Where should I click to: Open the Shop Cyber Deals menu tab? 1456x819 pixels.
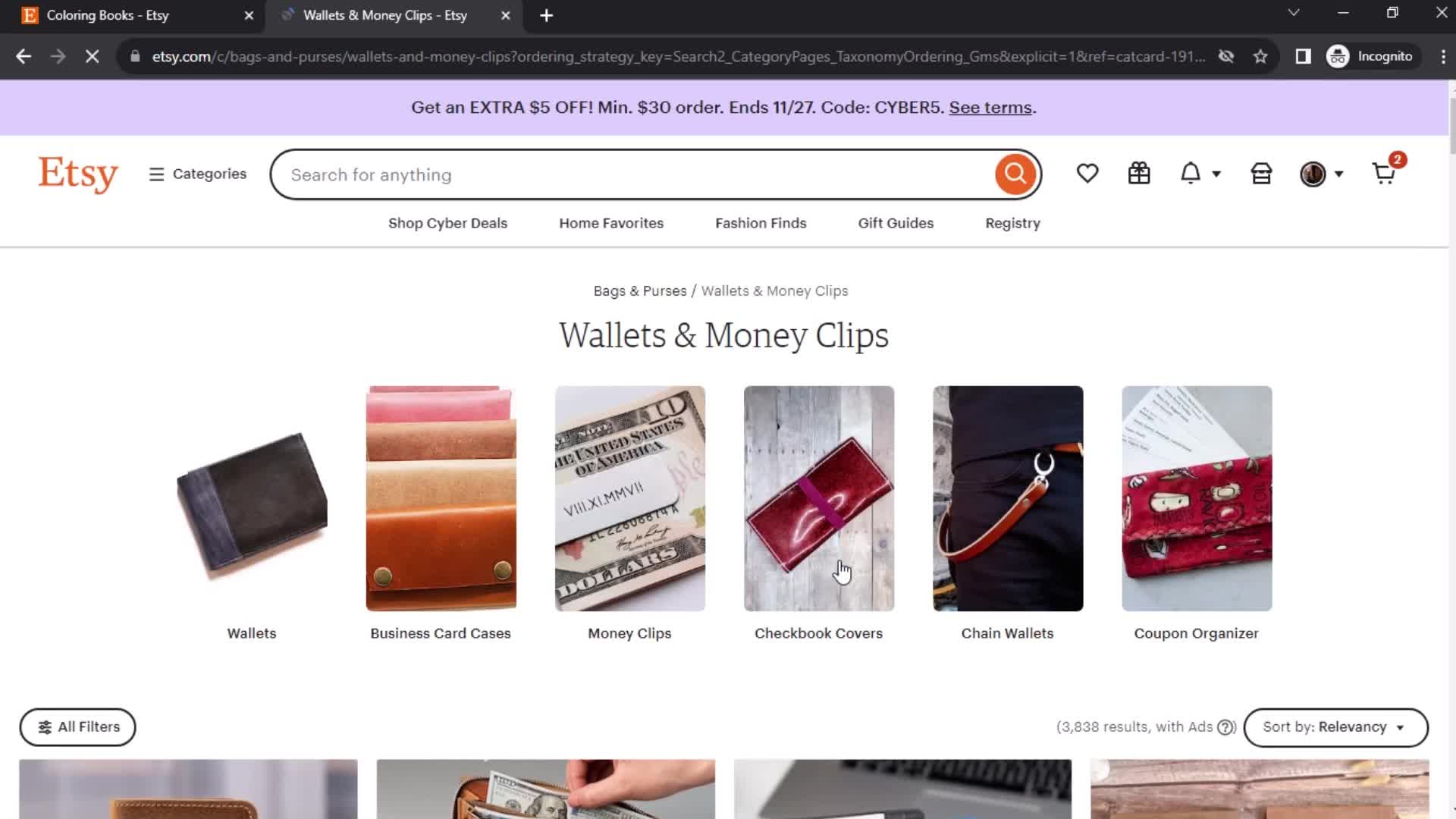point(448,223)
